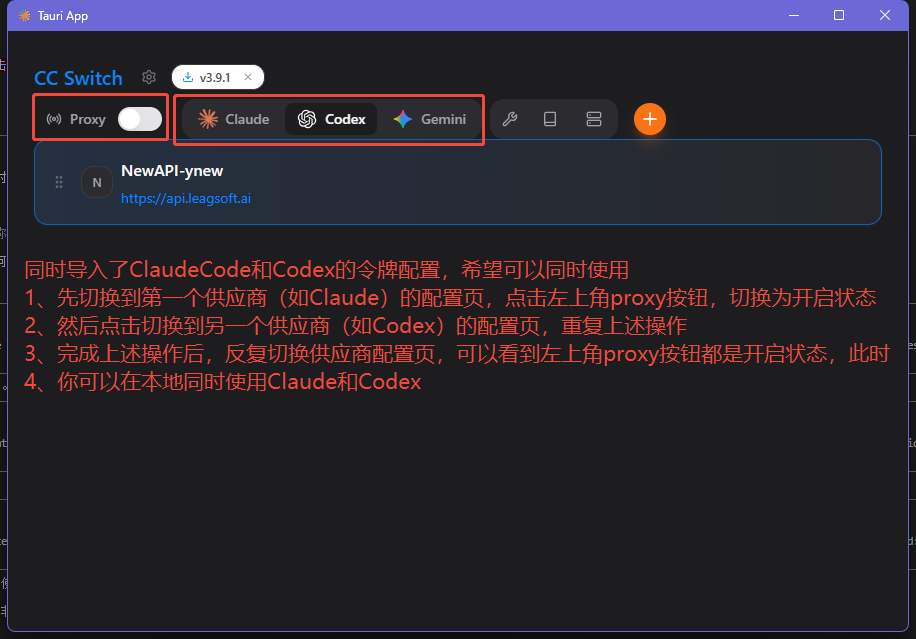Click the Gemini diamond logo
Viewport: 916px width, 639px height.
pyautogui.click(x=402, y=119)
